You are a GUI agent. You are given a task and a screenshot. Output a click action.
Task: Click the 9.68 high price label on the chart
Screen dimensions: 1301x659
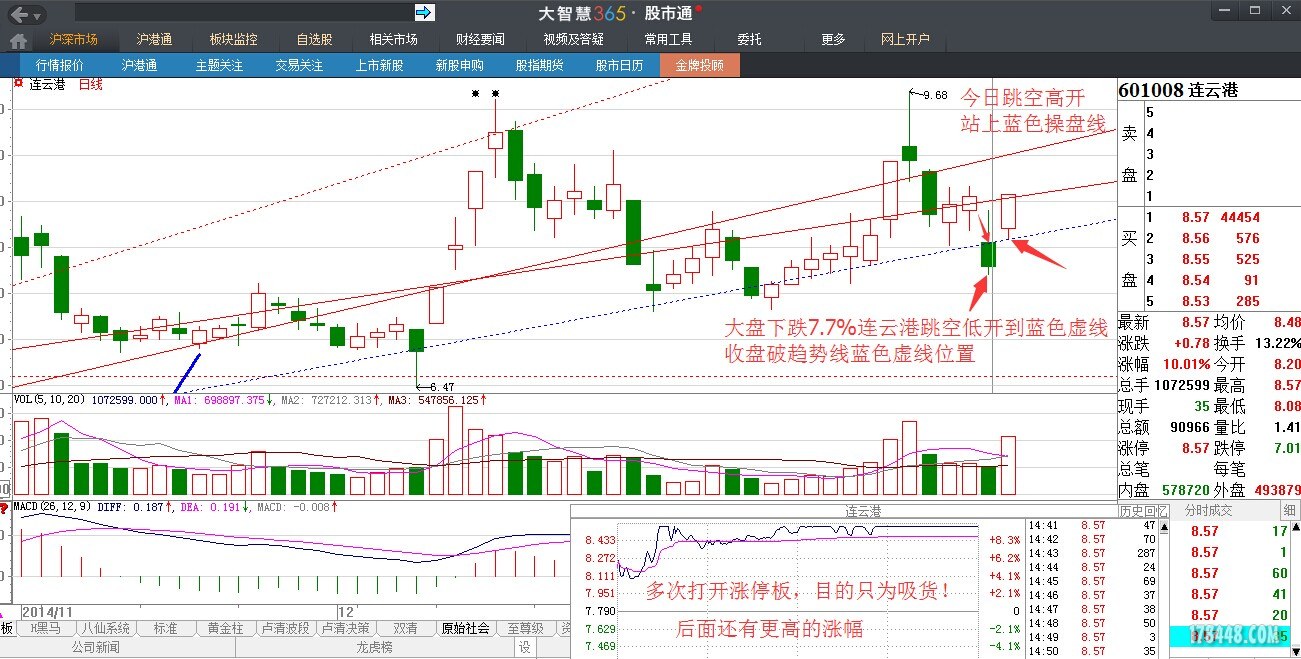point(934,95)
